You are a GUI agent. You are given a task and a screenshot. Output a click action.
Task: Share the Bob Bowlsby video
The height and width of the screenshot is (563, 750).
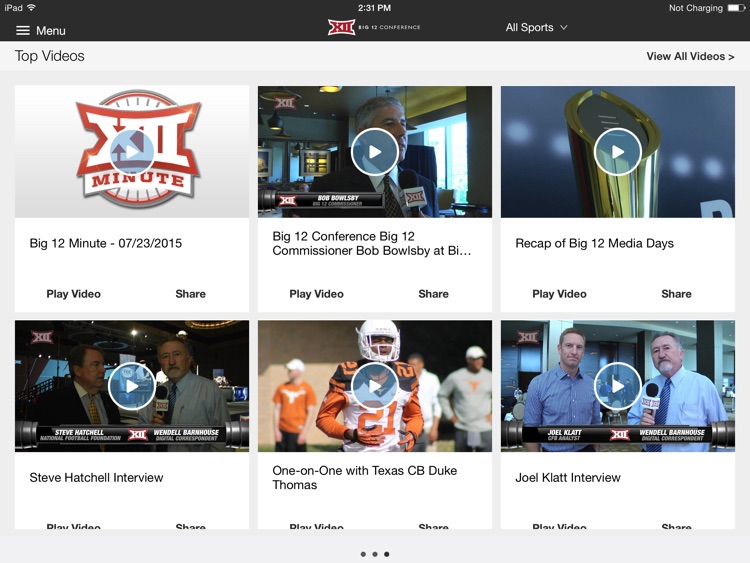click(433, 294)
